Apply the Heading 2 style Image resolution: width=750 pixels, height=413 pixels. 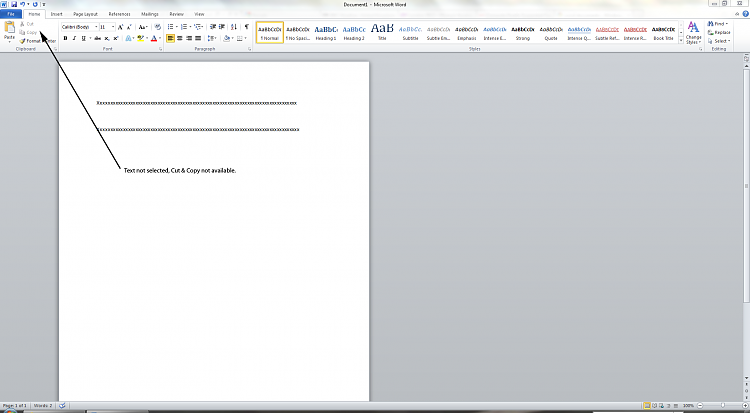(x=354, y=33)
